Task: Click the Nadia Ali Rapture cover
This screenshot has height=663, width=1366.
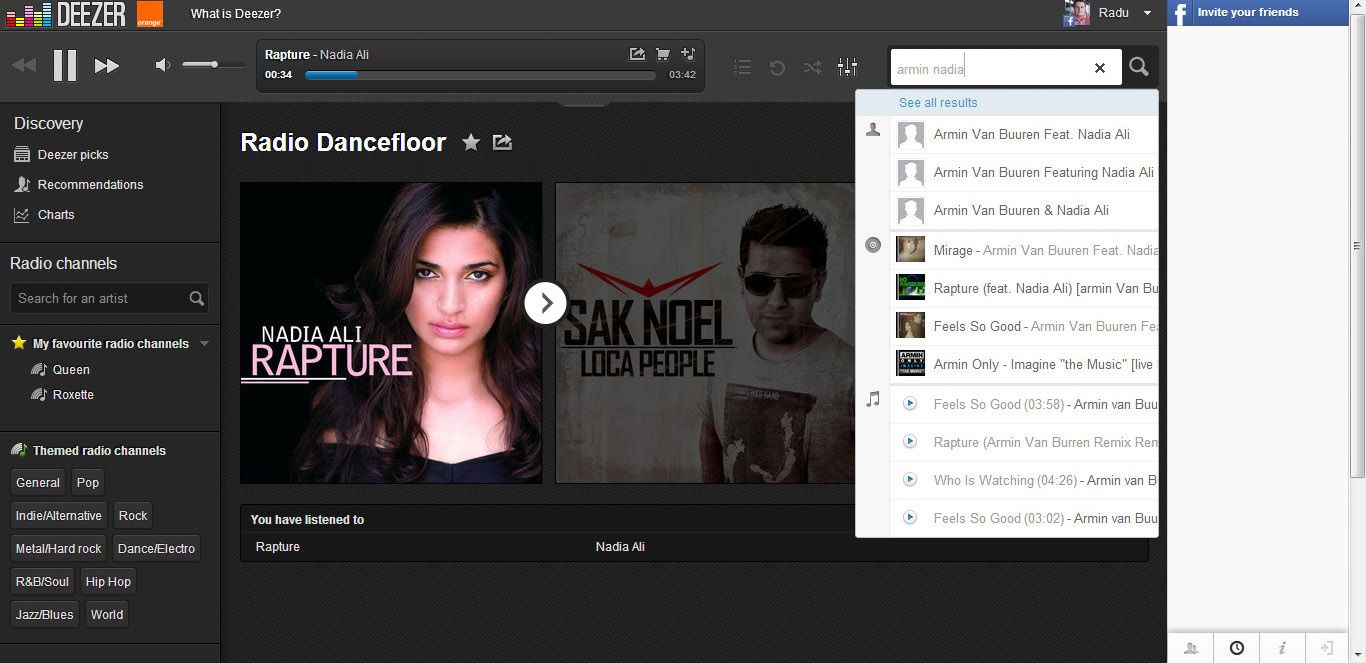Action: [391, 333]
